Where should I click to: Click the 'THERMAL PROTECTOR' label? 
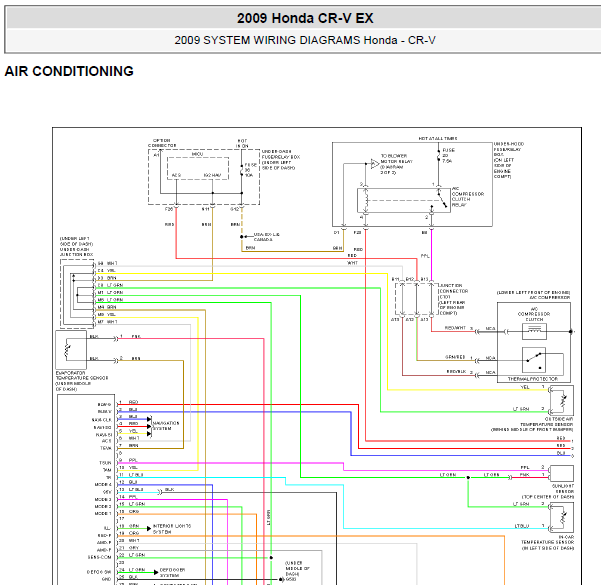click(x=533, y=379)
